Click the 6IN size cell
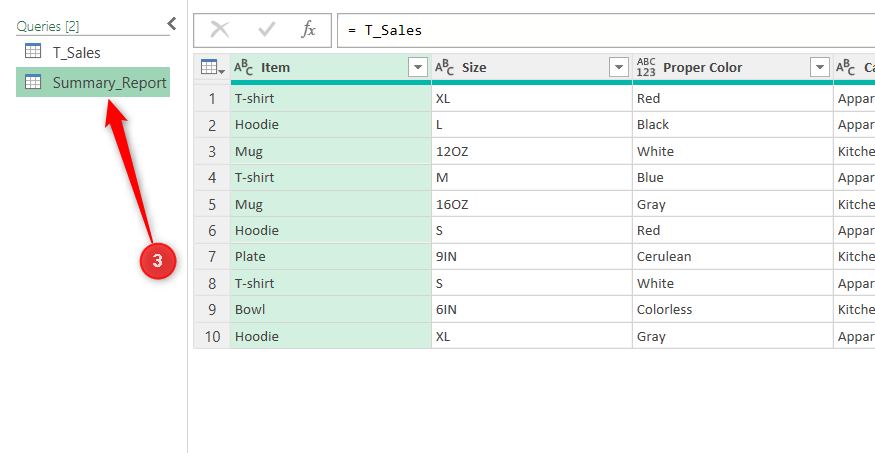Viewport: 875px width, 453px height. tap(532, 310)
